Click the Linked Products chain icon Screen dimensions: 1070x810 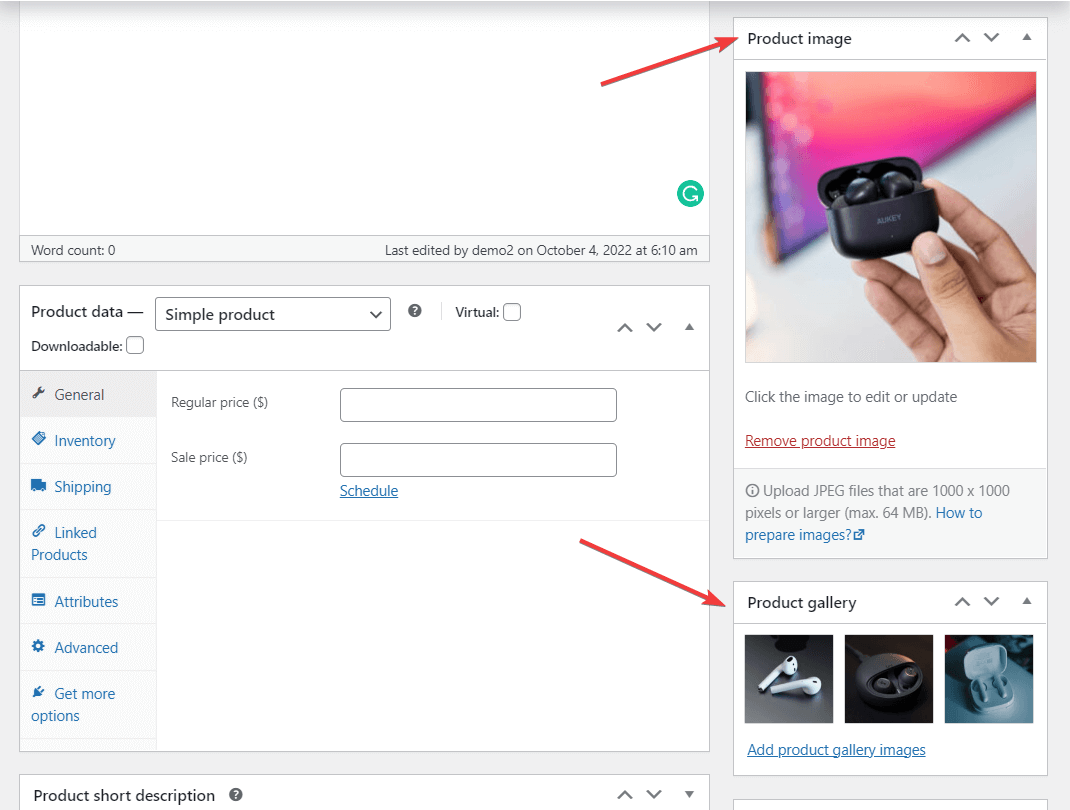tap(39, 531)
